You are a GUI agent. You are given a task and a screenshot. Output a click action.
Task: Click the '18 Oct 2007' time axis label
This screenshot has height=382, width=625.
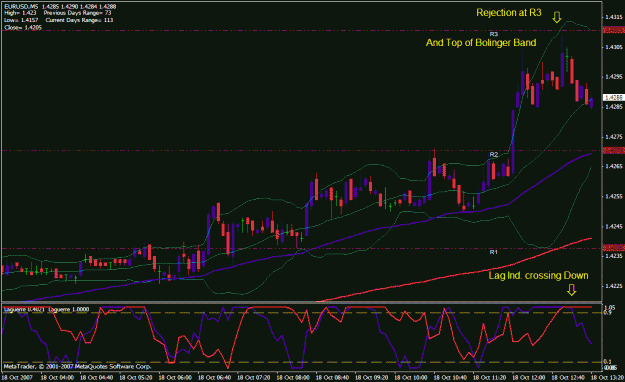[18, 377]
